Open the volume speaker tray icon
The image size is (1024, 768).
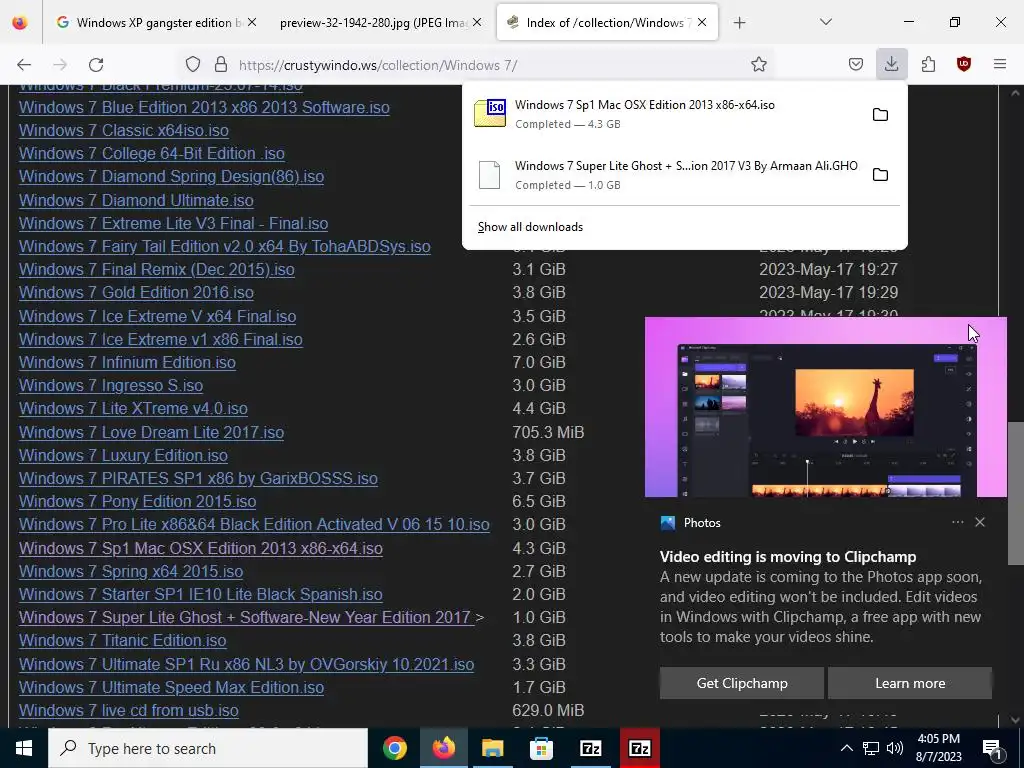(895, 748)
